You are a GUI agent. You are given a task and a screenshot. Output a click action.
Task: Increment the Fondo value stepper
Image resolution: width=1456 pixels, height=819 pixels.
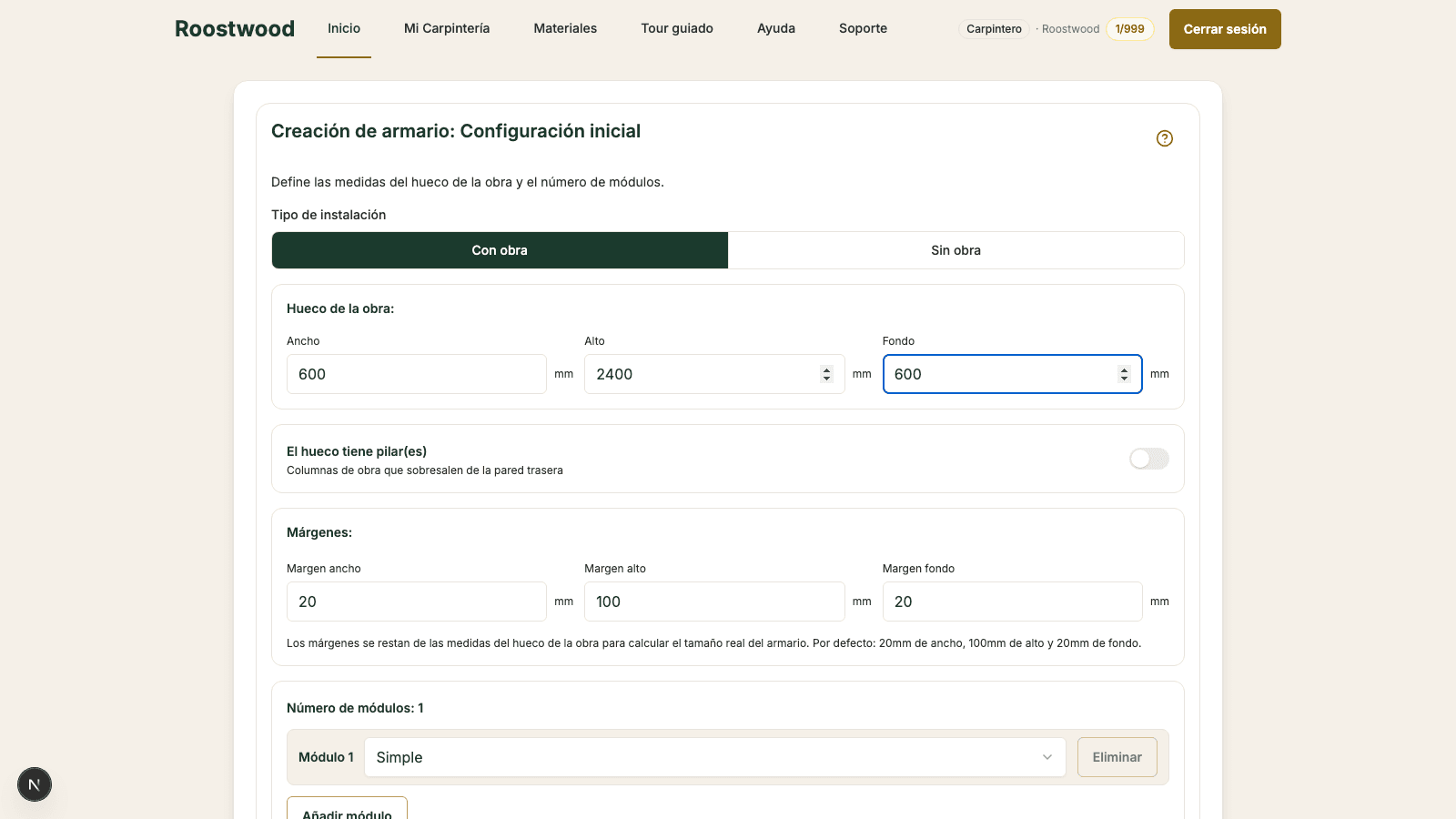pos(1124,369)
